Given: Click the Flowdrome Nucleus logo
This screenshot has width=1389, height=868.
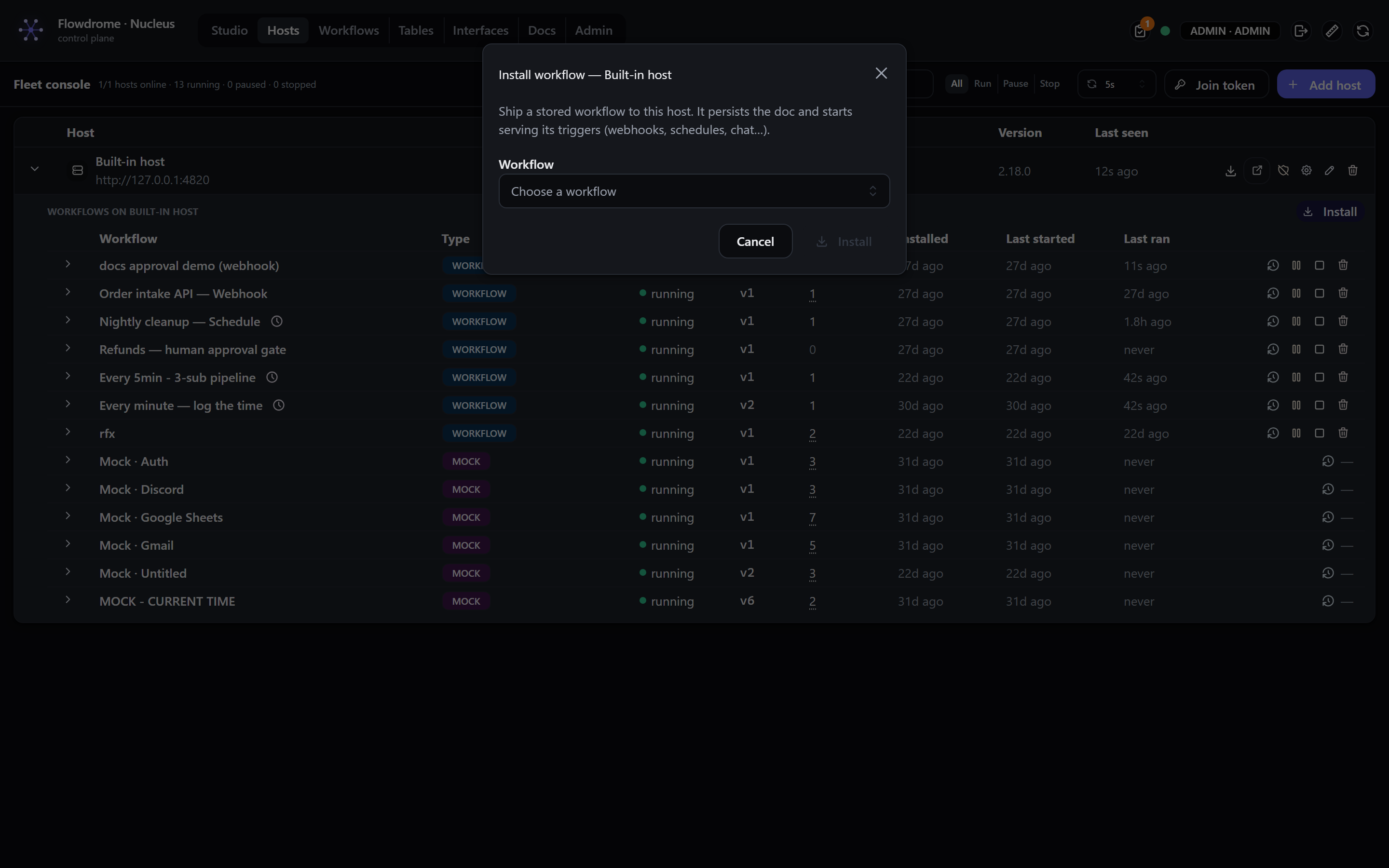Looking at the screenshot, I should pos(30,30).
